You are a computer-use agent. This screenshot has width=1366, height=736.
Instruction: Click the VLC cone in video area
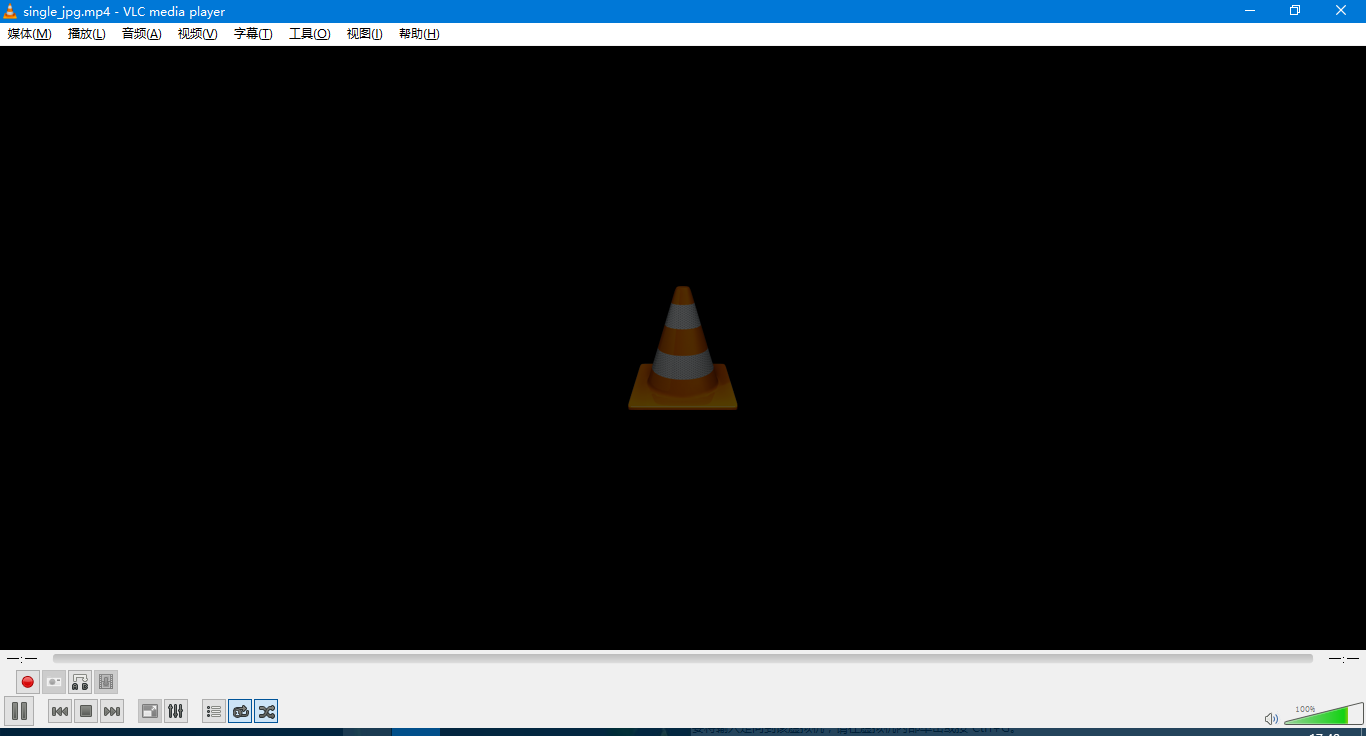coord(683,348)
